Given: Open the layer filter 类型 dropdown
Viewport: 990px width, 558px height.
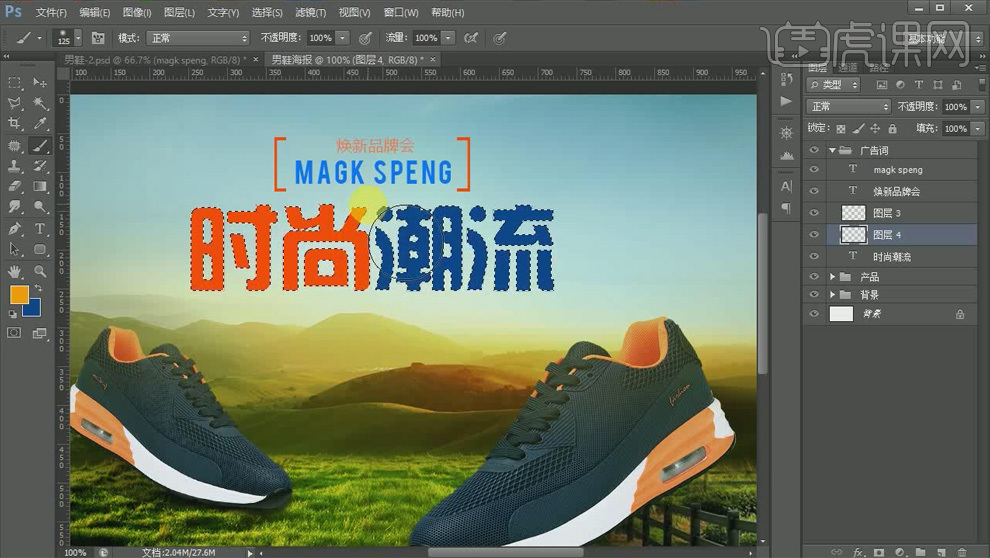Looking at the screenshot, I should pyautogui.click(x=833, y=85).
